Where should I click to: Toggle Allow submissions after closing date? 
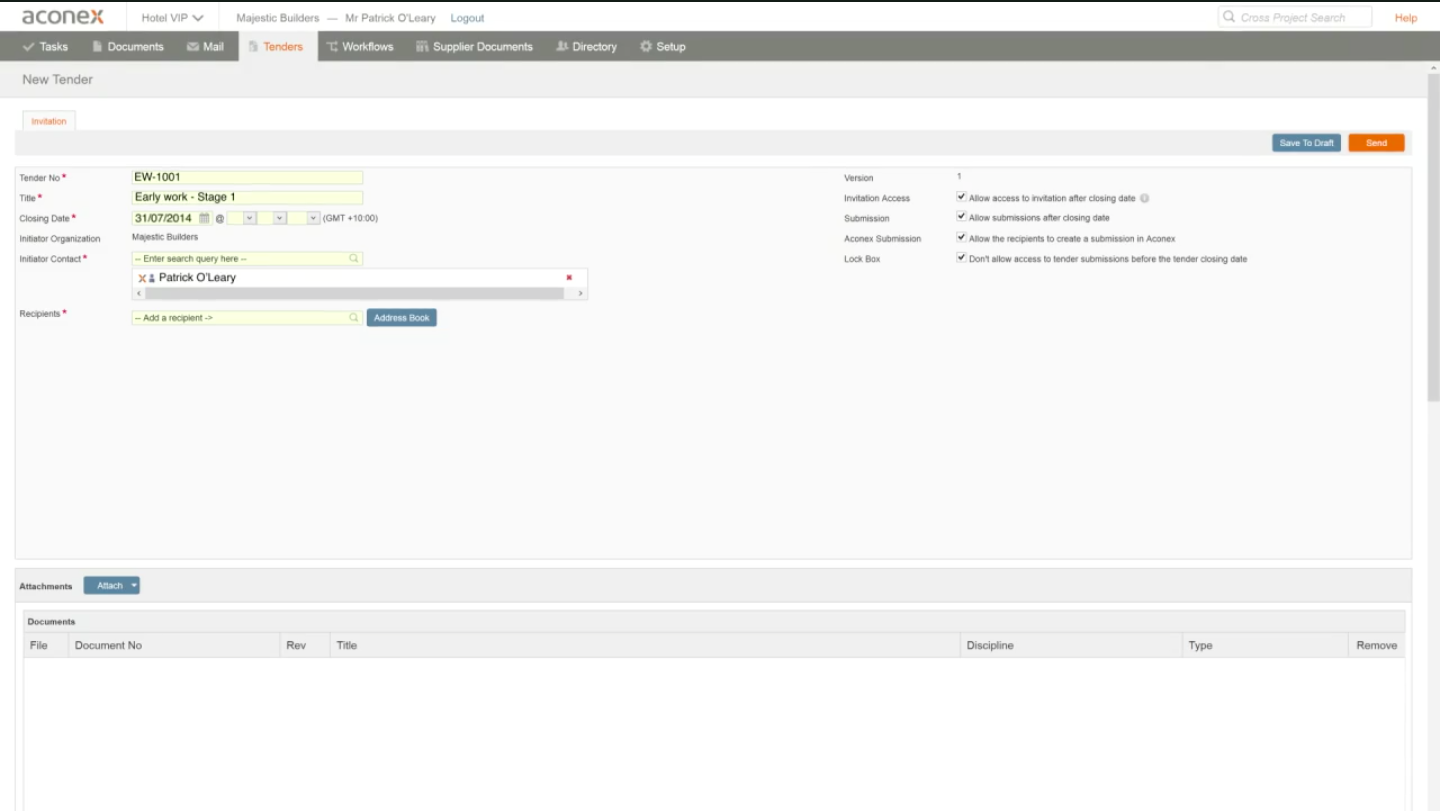click(x=961, y=217)
